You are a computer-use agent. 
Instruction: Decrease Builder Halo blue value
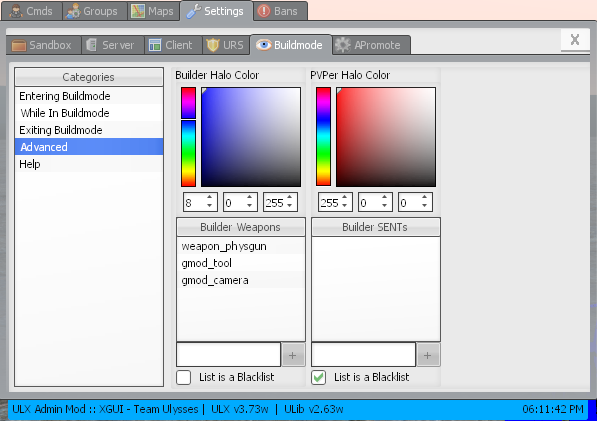(x=290, y=206)
